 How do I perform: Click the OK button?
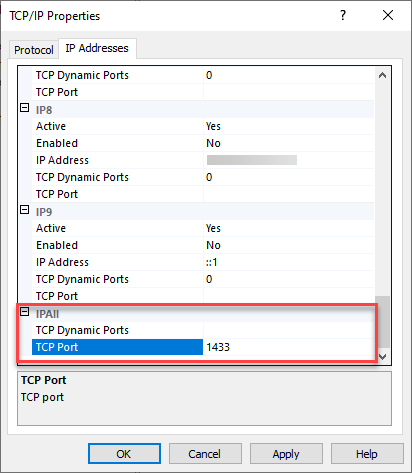click(124, 454)
